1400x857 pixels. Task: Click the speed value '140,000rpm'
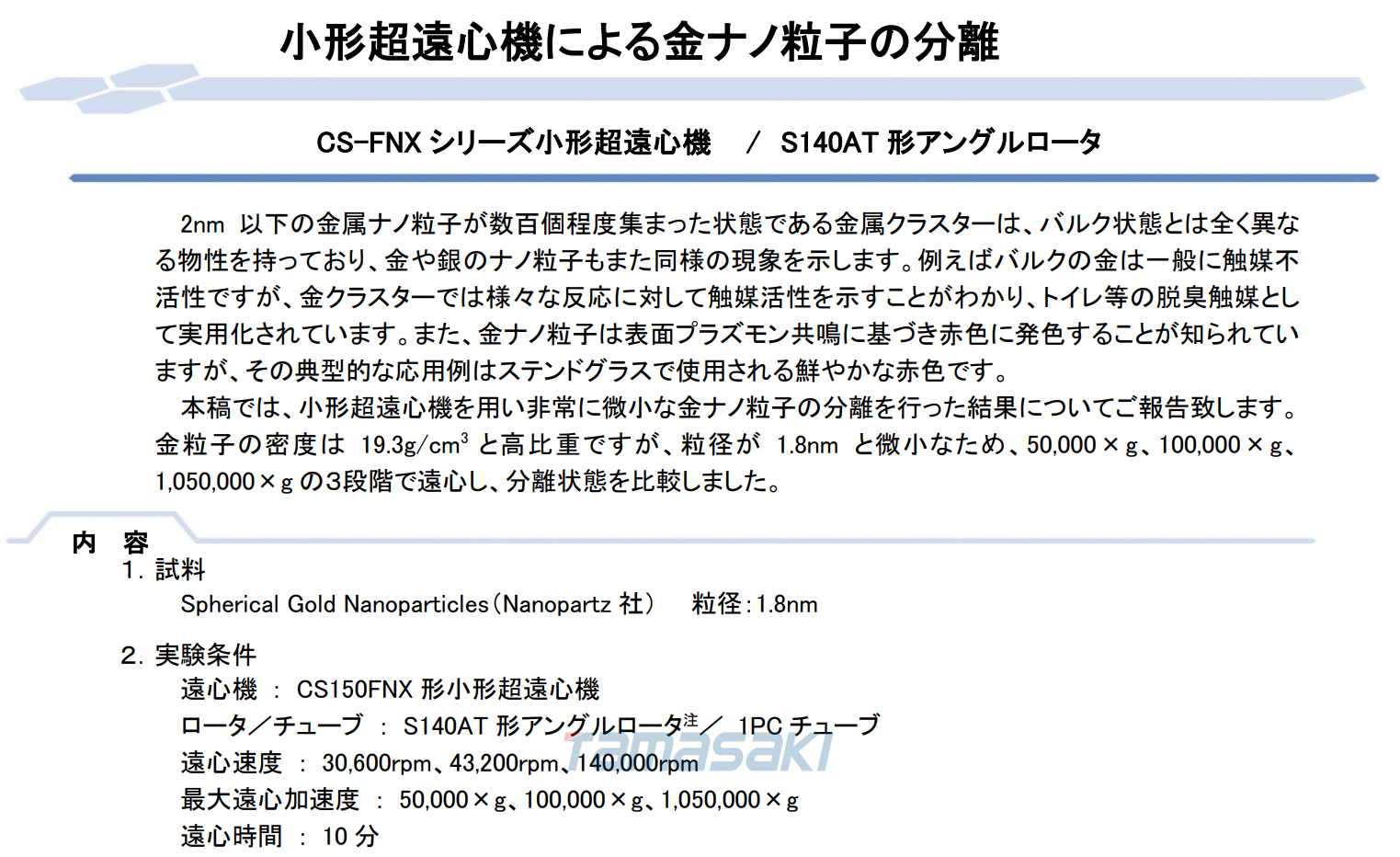(638, 763)
